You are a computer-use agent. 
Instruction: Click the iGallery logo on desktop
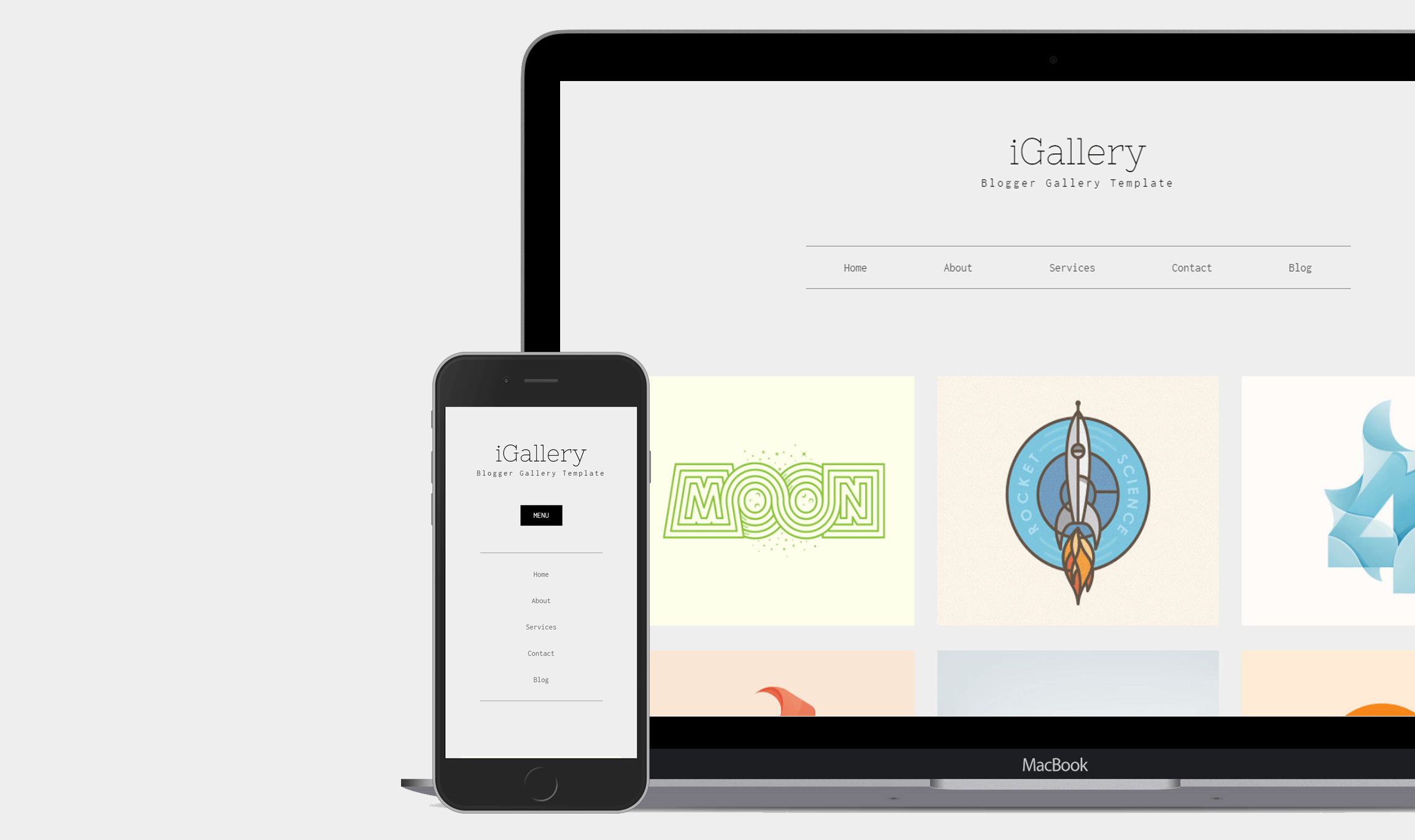coord(1078,152)
